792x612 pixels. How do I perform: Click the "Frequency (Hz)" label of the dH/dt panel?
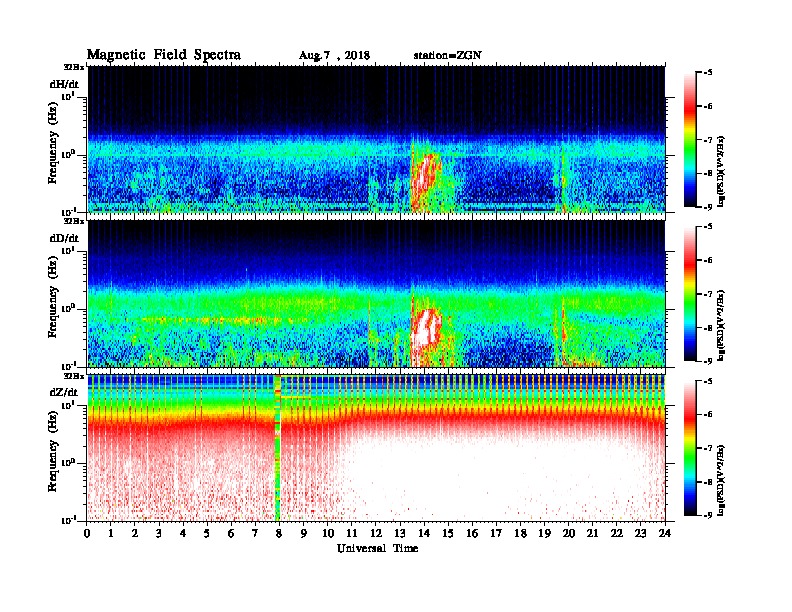point(53,144)
